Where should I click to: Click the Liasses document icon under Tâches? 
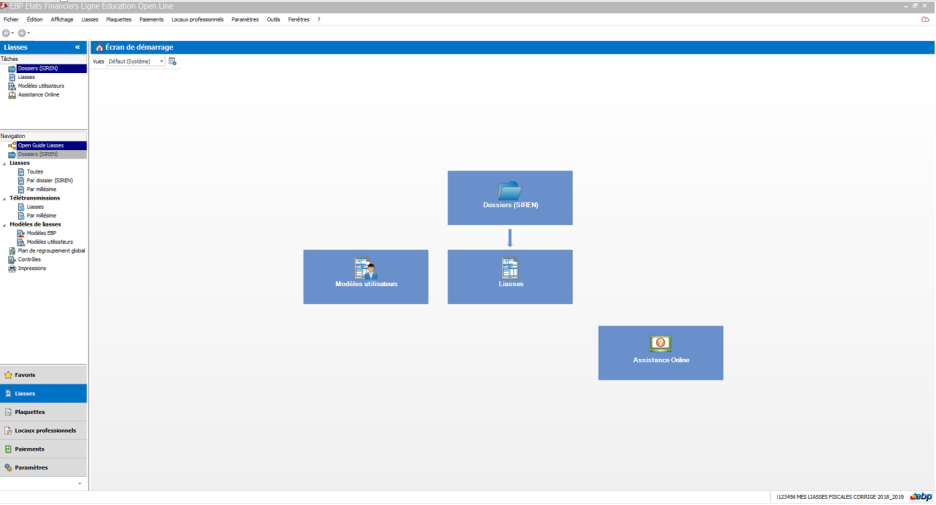pyautogui.click(x=12, y=77)
